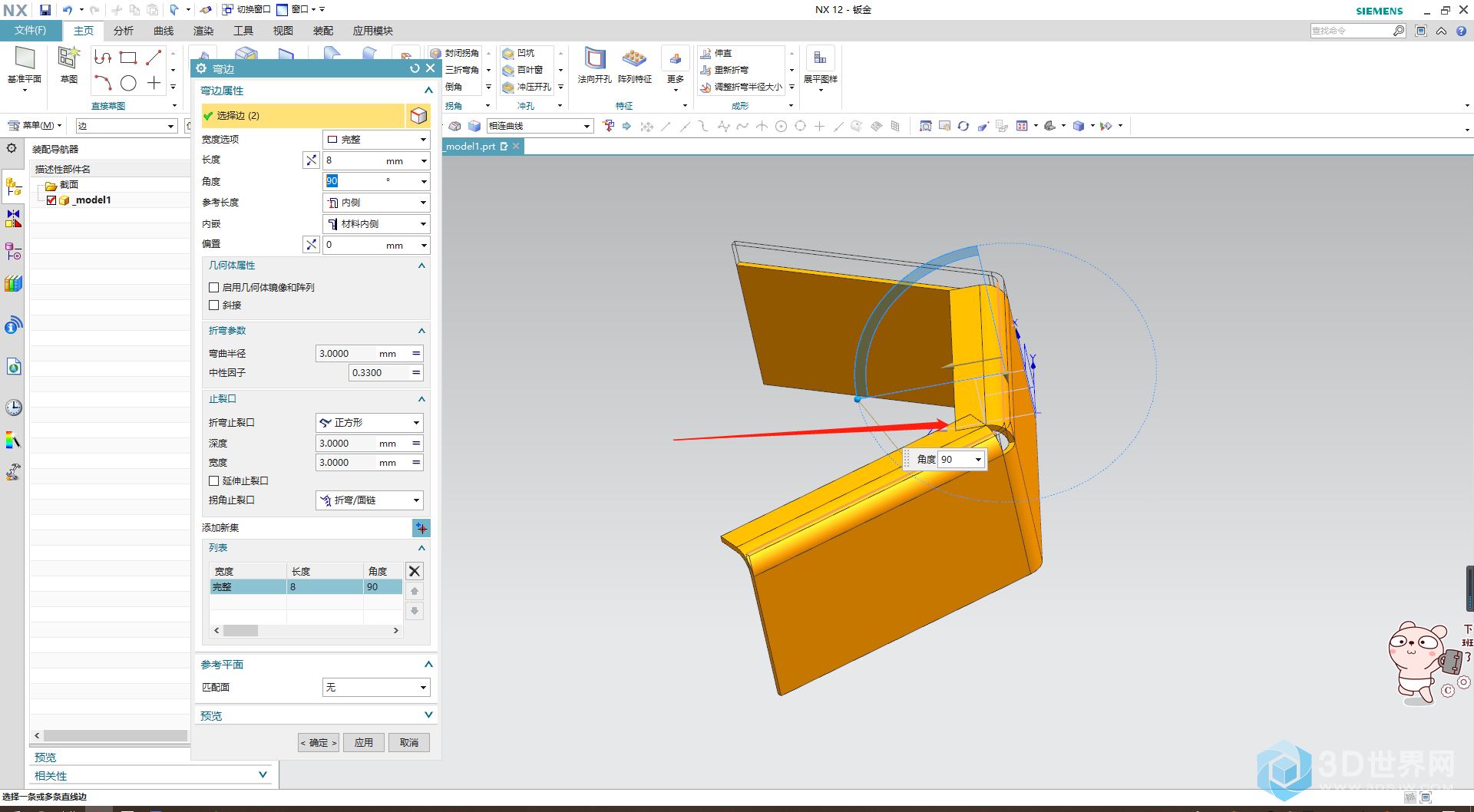This screenshot has height=812, width=1474.
Task: Open the 匹配面 dropdown showing 无
Action: [376, 688]
